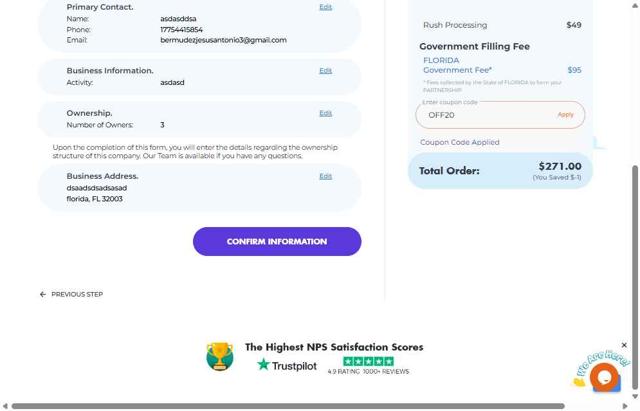
Task: Click the back arrow beside Previous Step
Action: coord(43,294)
